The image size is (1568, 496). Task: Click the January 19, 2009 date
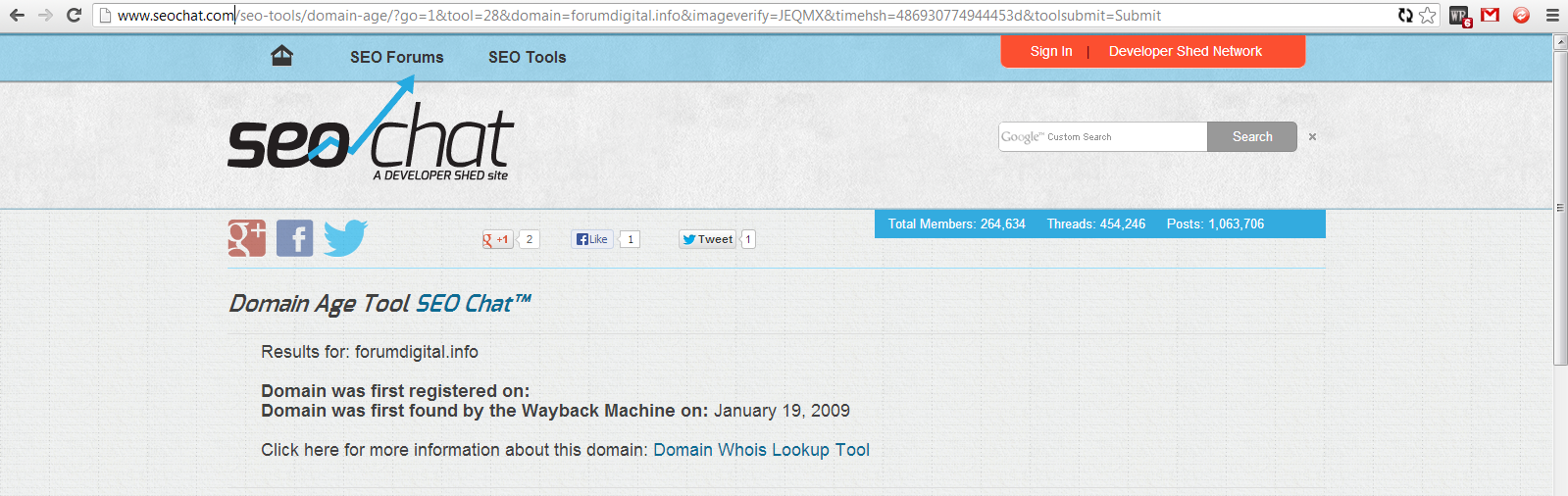(x=782, y=411)
